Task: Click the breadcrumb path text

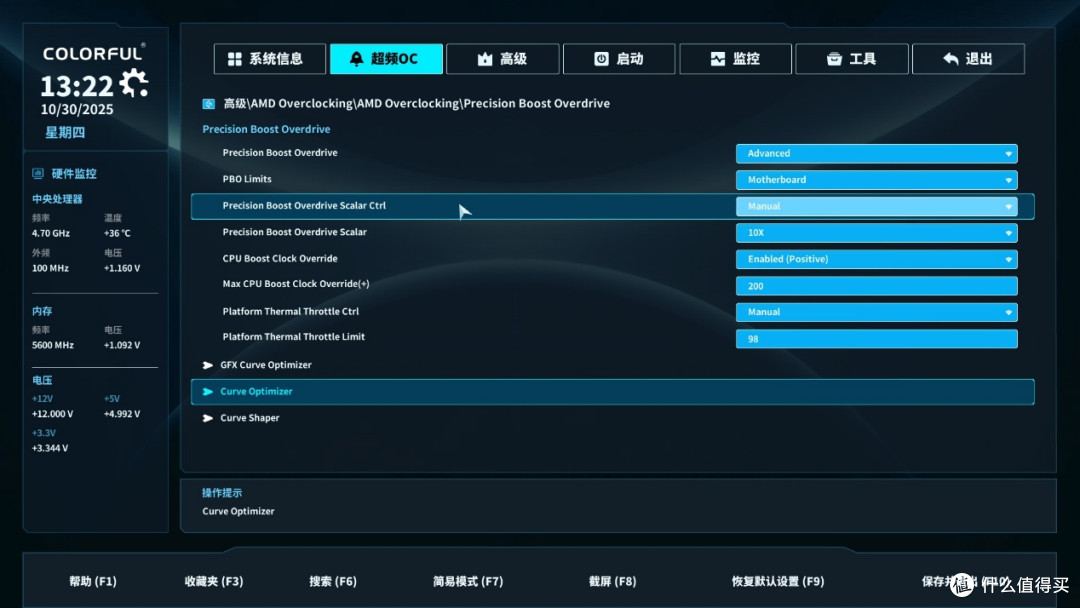Action: (x=416, y=103)
